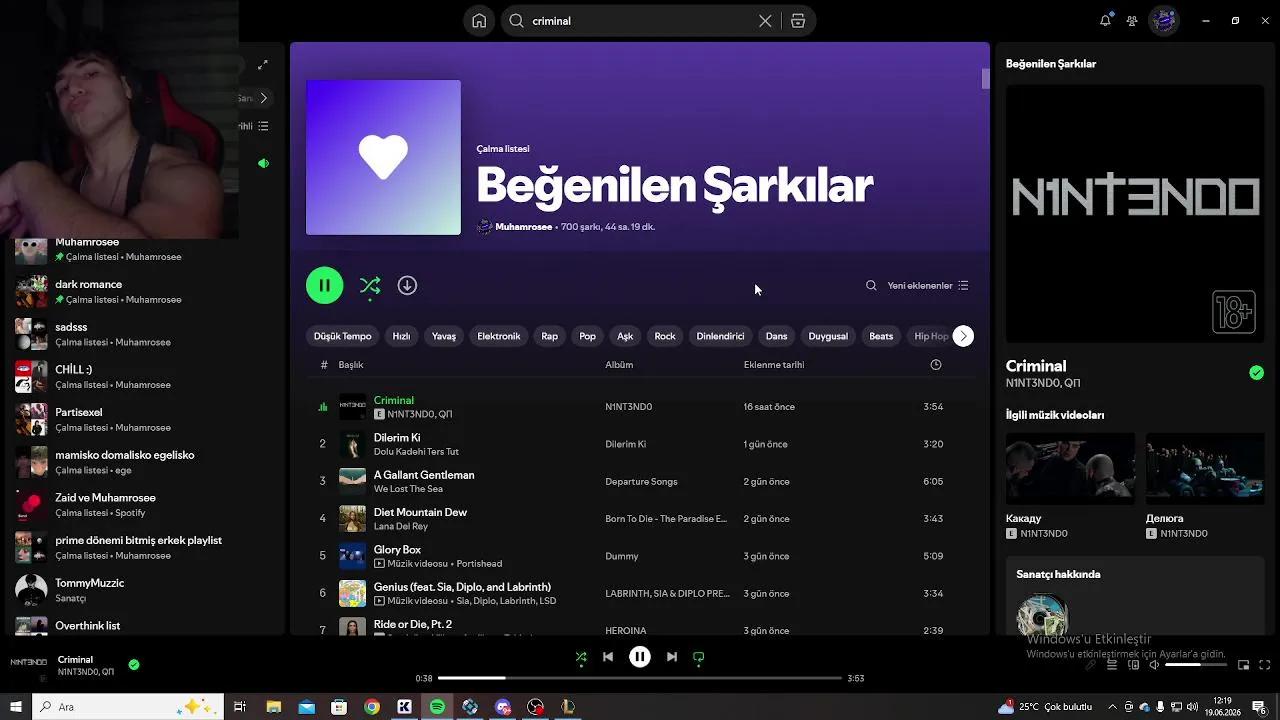
Task: Expand the library panel with the arrows icon
Action: pyautogui.click(x=263, y=65)
